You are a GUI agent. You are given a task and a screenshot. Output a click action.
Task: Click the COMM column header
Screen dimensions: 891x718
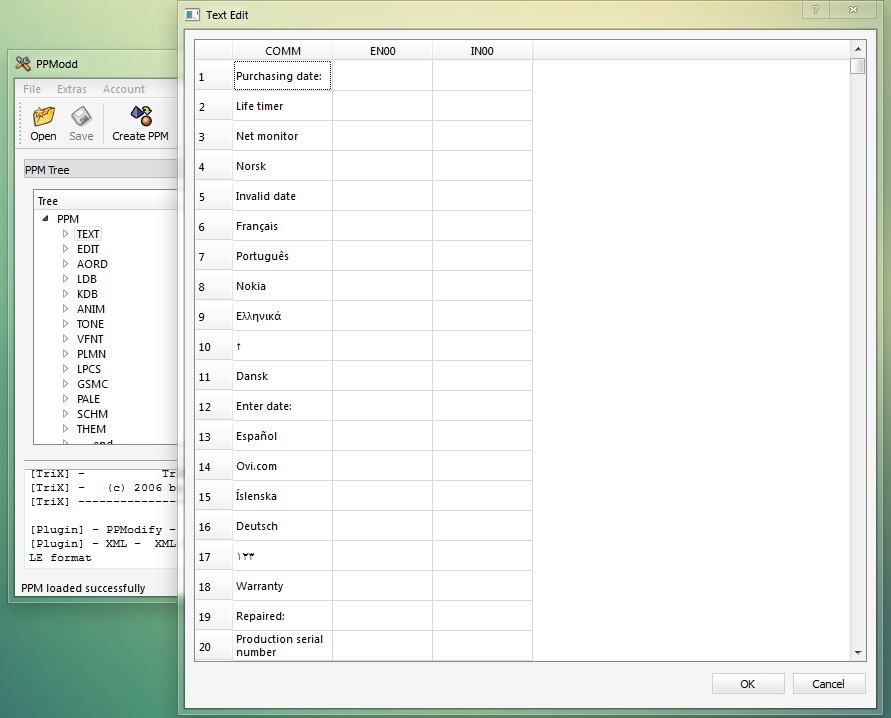[x=282, y=51]
